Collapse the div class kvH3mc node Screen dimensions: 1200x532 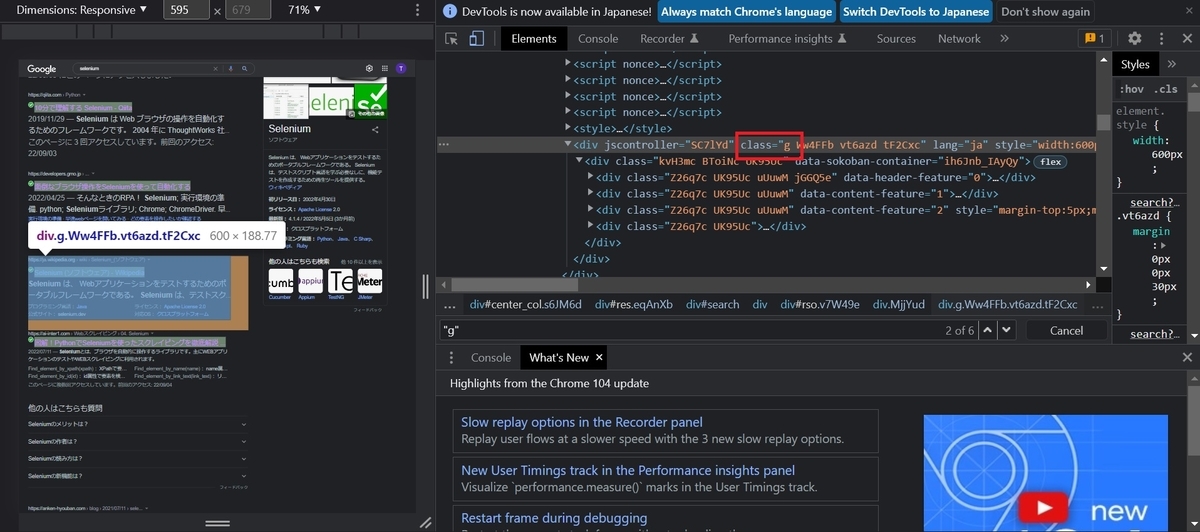(x=579, y=161)
